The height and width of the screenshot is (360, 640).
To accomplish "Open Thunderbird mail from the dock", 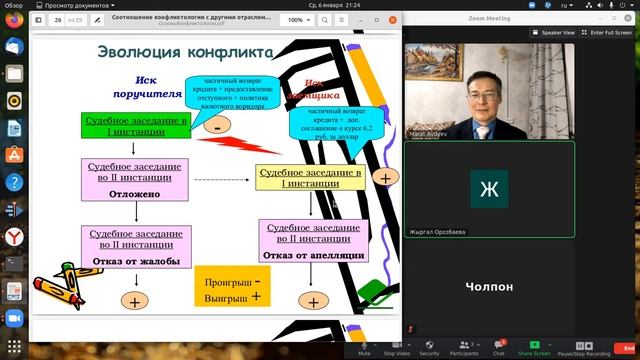I will [x=14, y=46].
